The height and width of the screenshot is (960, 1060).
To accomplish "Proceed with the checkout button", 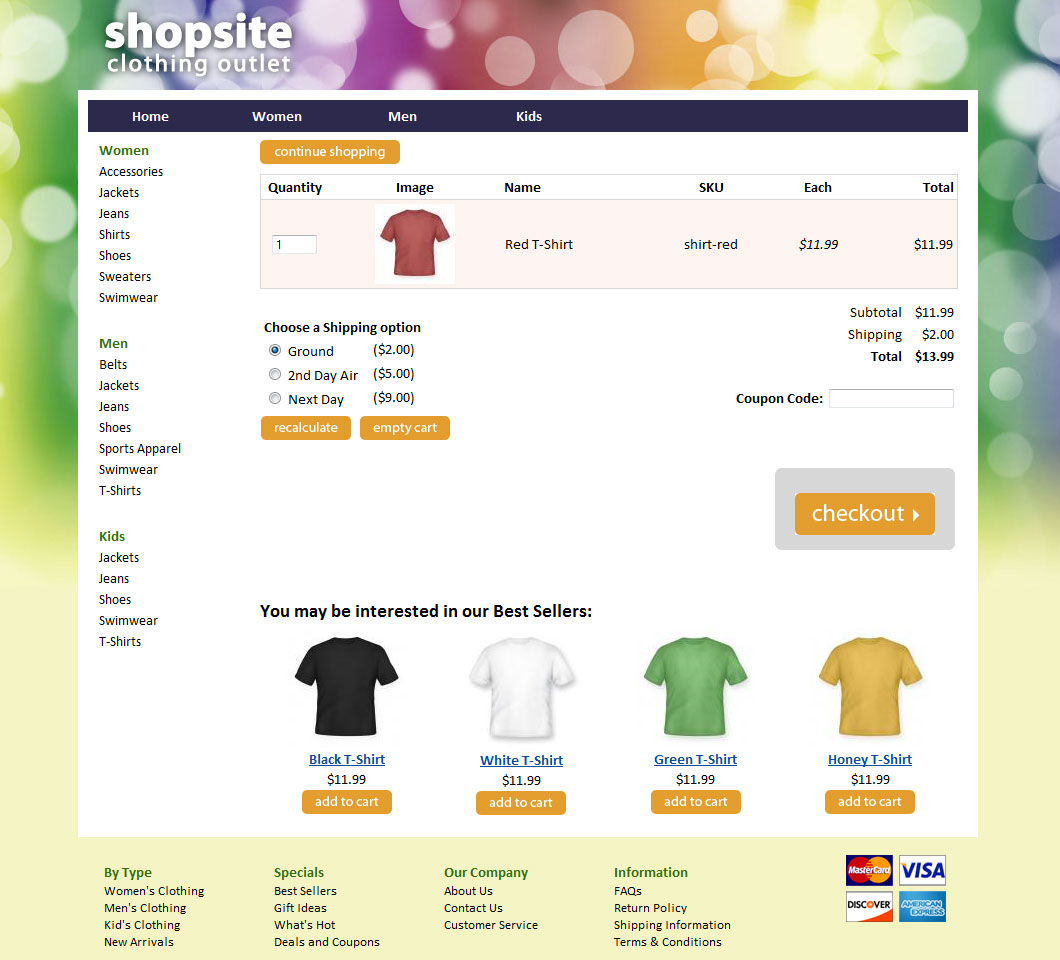I will (x=865, y=514).
